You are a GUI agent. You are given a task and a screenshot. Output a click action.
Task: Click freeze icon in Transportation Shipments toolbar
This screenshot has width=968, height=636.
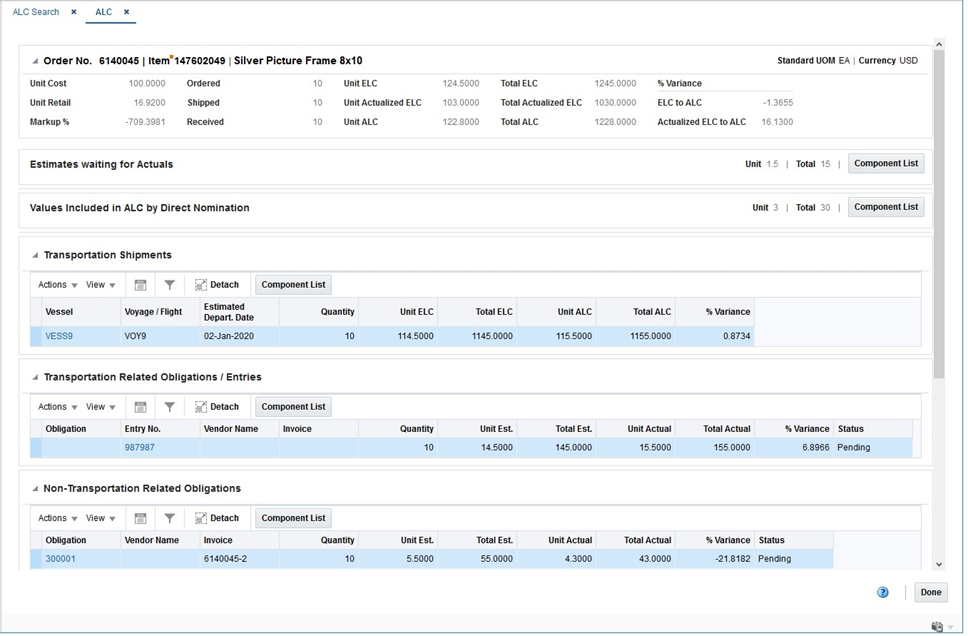[x=141, y=285]
